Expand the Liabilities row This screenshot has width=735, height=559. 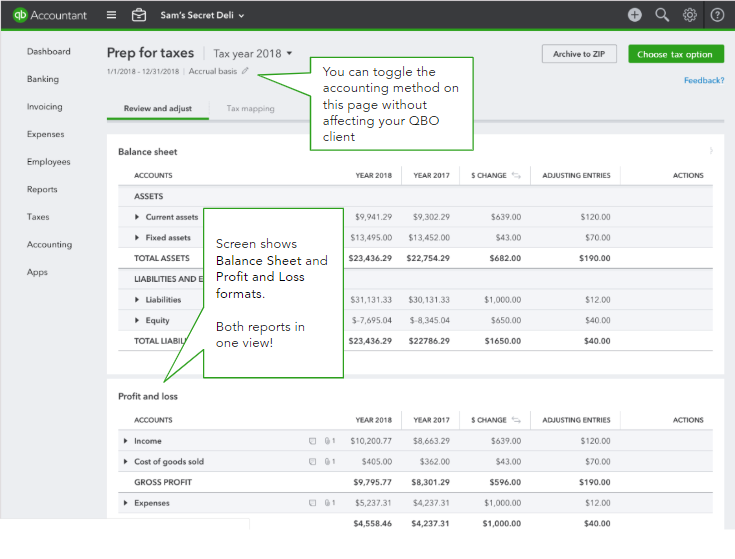pyautogui.click(x=137, y=299)
